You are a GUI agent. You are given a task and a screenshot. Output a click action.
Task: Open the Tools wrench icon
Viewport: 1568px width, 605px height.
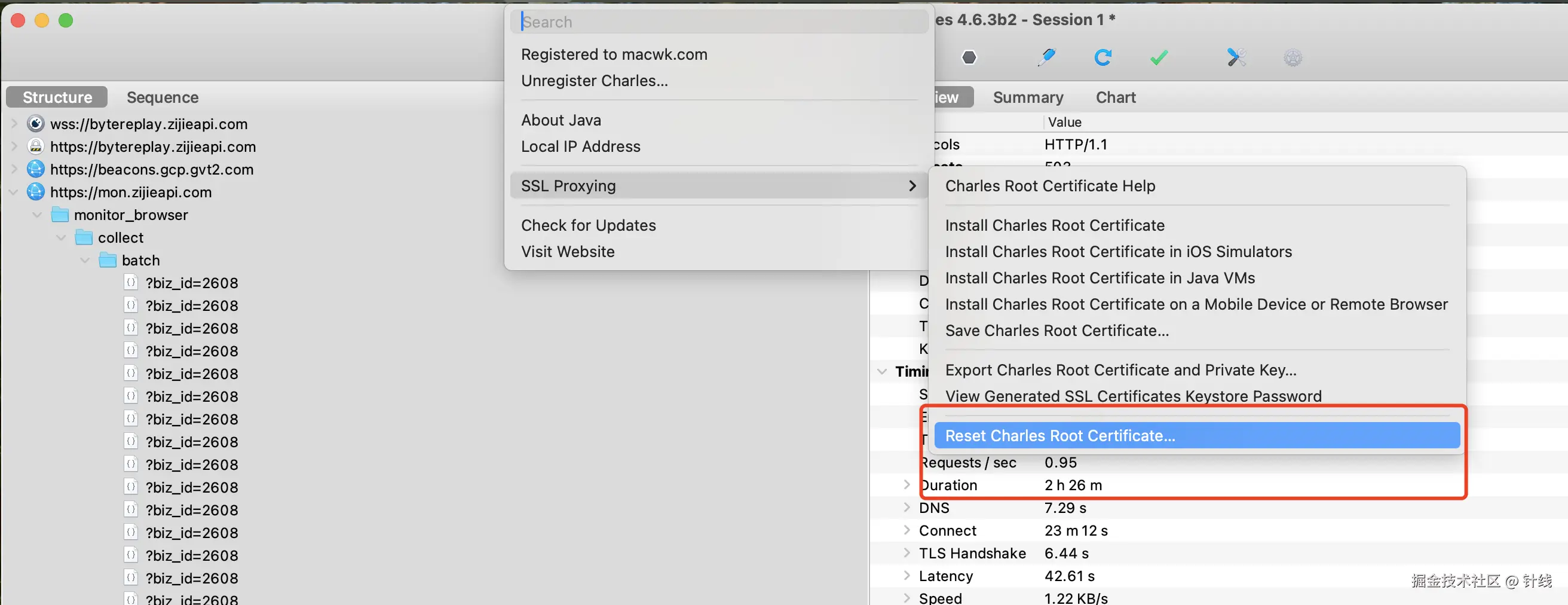1236,58
